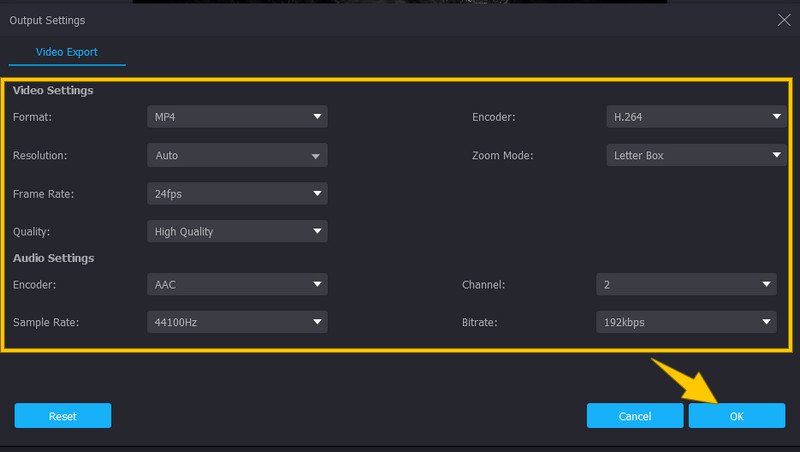The image size is (800, 452).
Task: Click the Cancel button
Action: pyautogui.click(x=635, y=416)
